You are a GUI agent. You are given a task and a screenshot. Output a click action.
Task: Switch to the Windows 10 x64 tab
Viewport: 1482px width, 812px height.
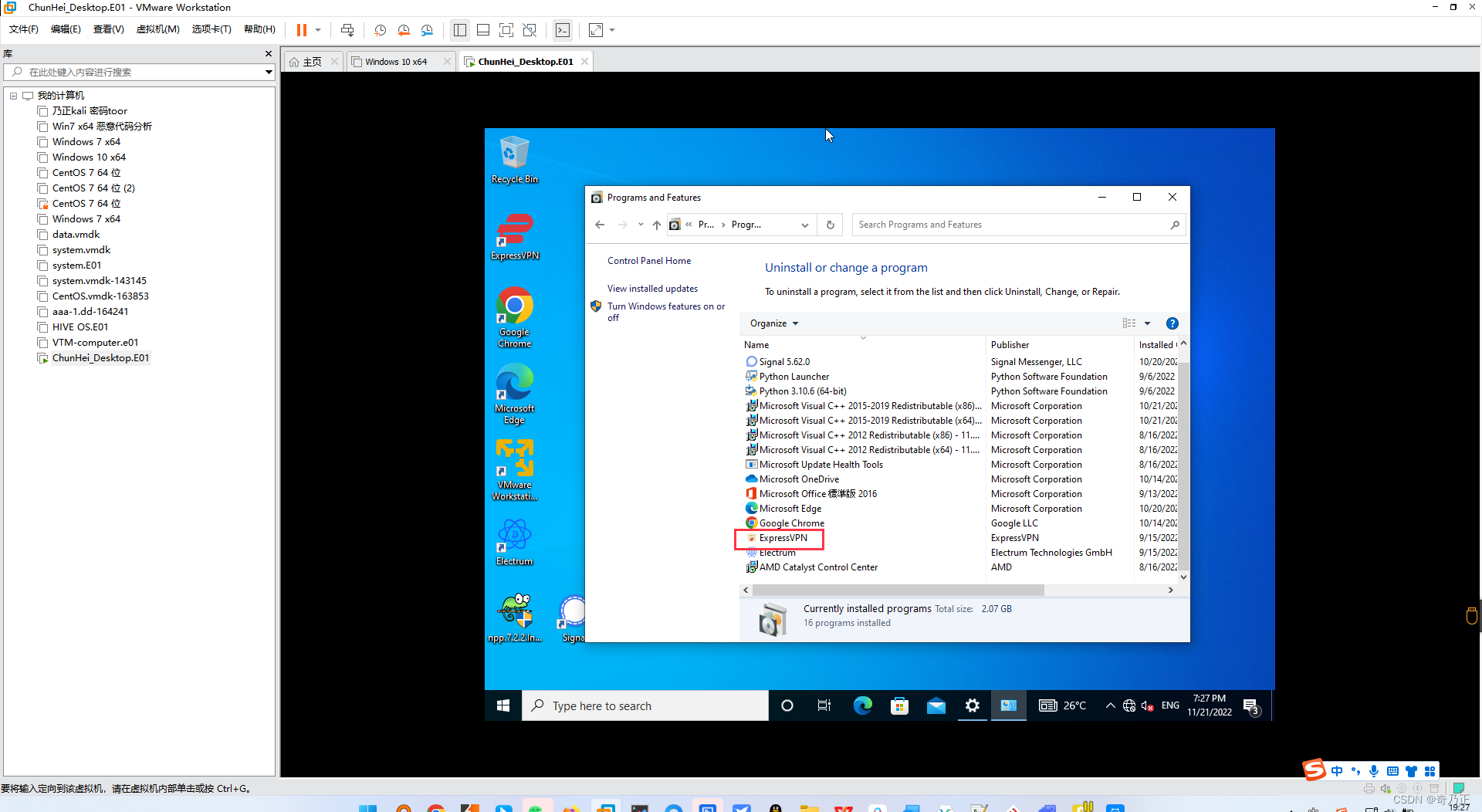click(x=396, y=62)
